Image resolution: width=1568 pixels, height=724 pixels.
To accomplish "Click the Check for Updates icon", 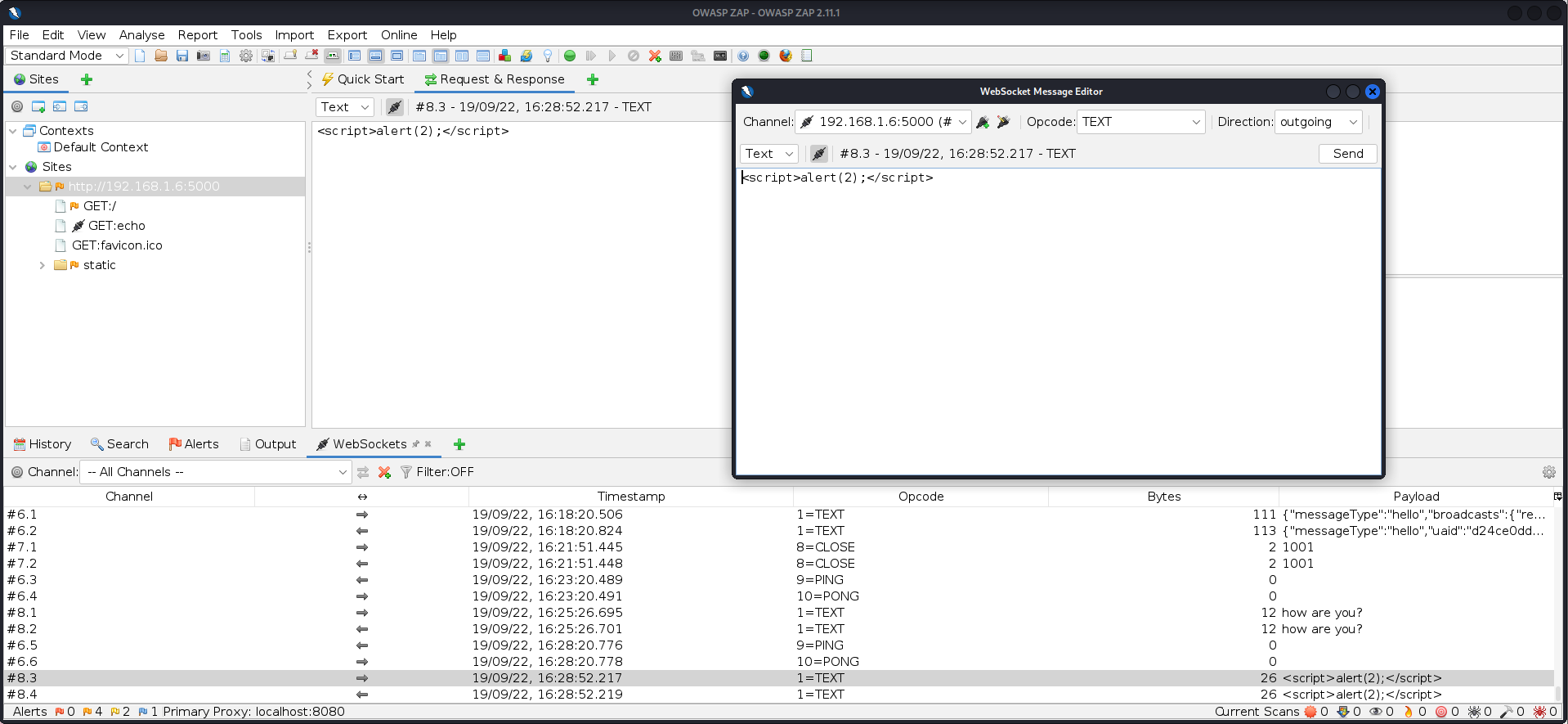I will pos(526,56).
